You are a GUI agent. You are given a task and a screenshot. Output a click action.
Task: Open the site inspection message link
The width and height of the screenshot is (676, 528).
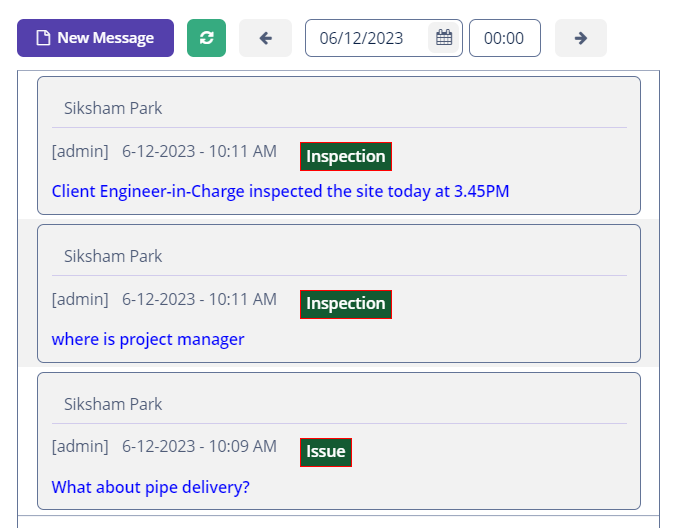point(280,191)
